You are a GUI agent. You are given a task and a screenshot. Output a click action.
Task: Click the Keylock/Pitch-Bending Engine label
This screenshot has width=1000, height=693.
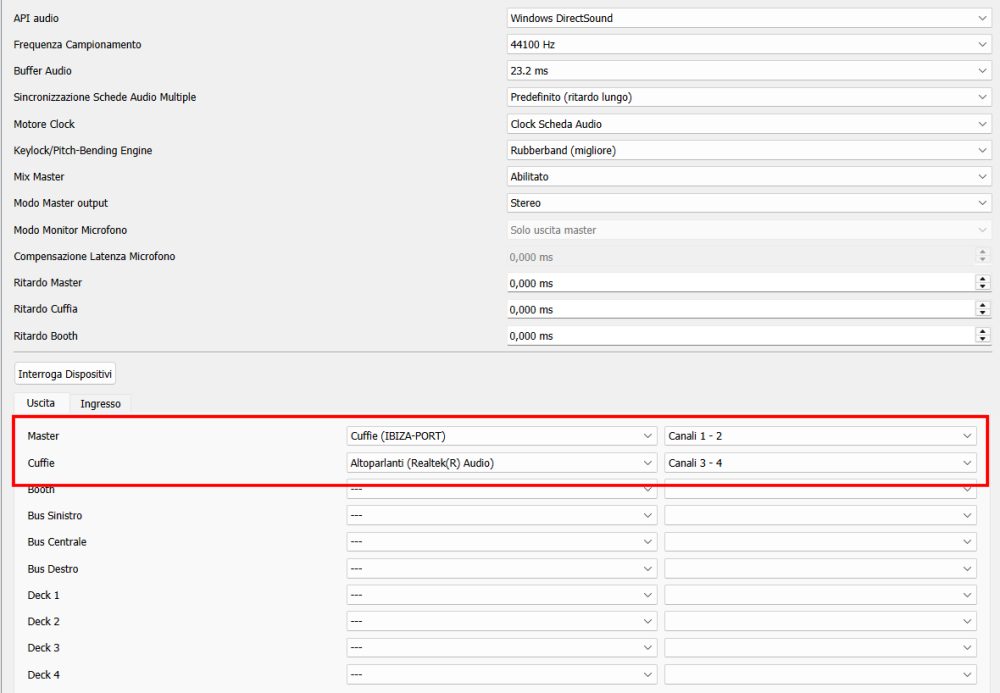coord(83,150)
